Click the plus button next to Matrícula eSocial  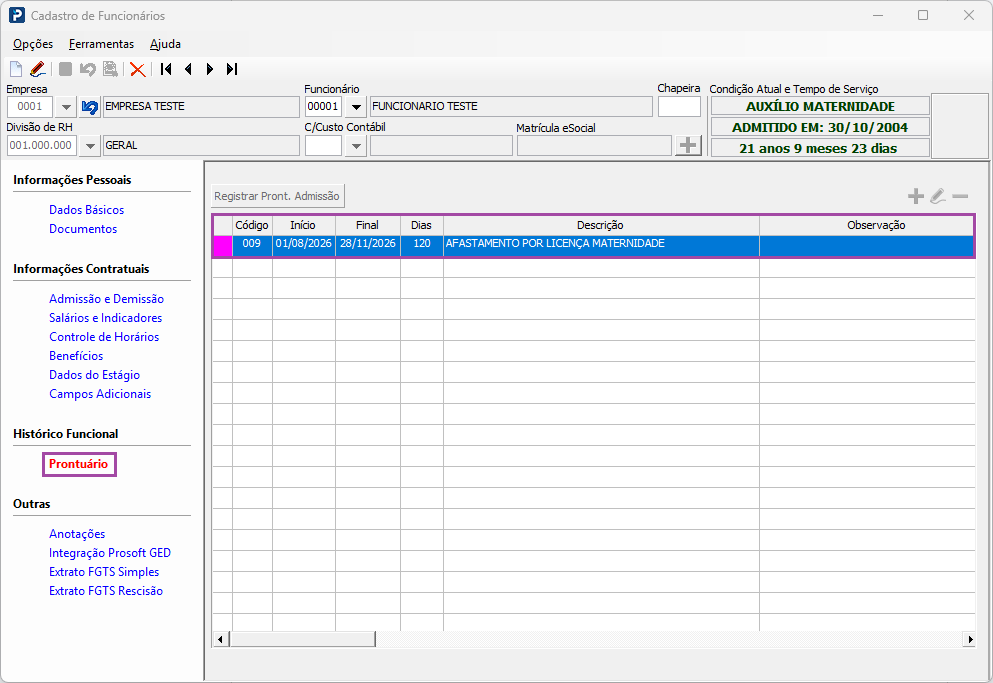(x=688, y=146)
